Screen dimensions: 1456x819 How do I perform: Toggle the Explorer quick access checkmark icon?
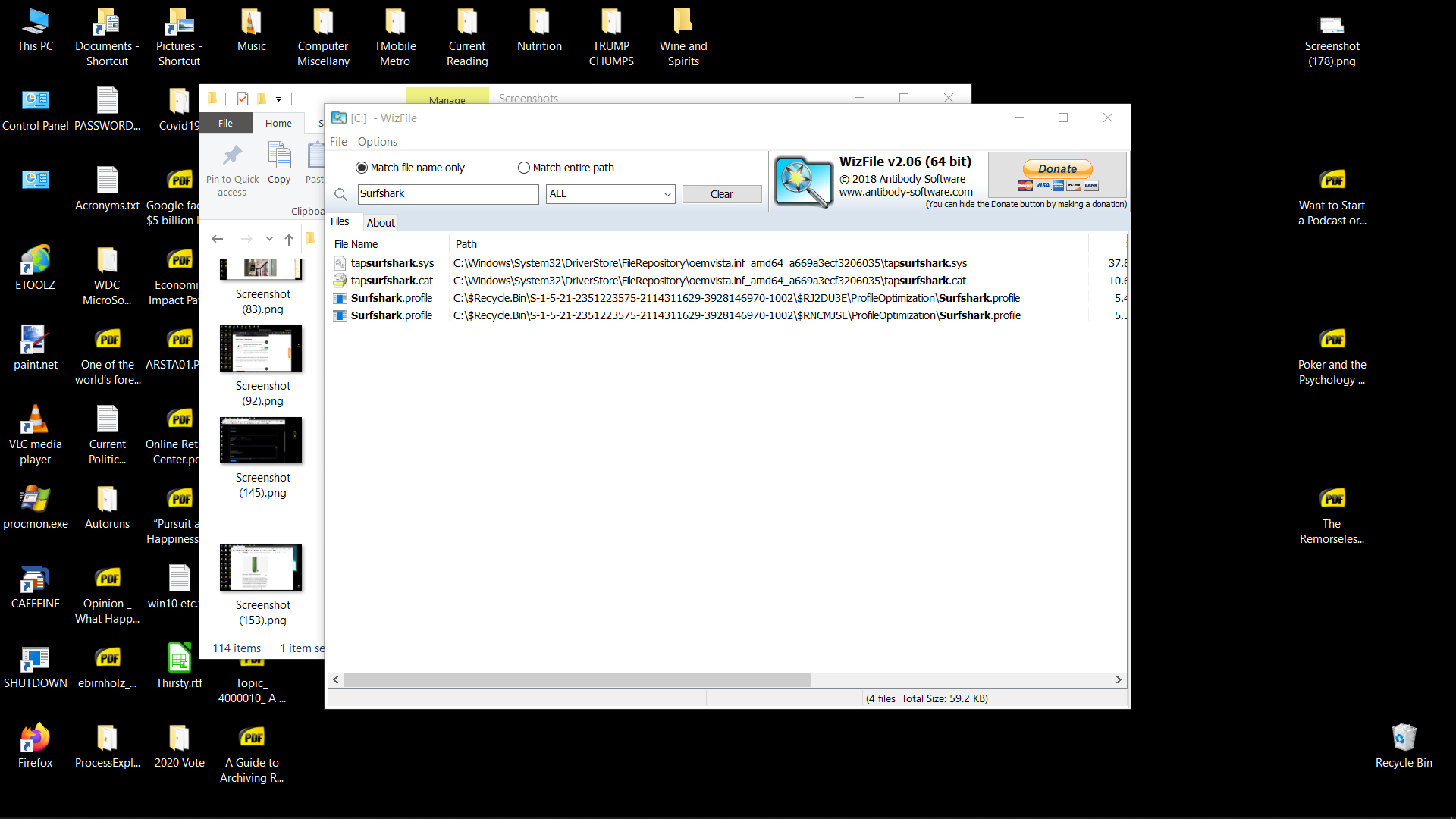click(x=243, y=99)
